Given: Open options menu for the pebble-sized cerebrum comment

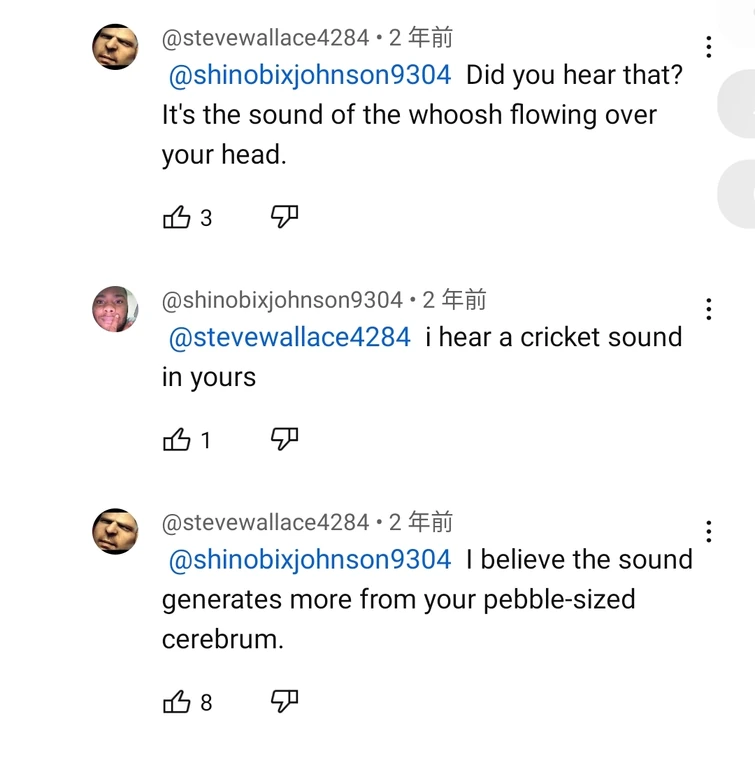Looking at the screenshot, I should [708, 531].
